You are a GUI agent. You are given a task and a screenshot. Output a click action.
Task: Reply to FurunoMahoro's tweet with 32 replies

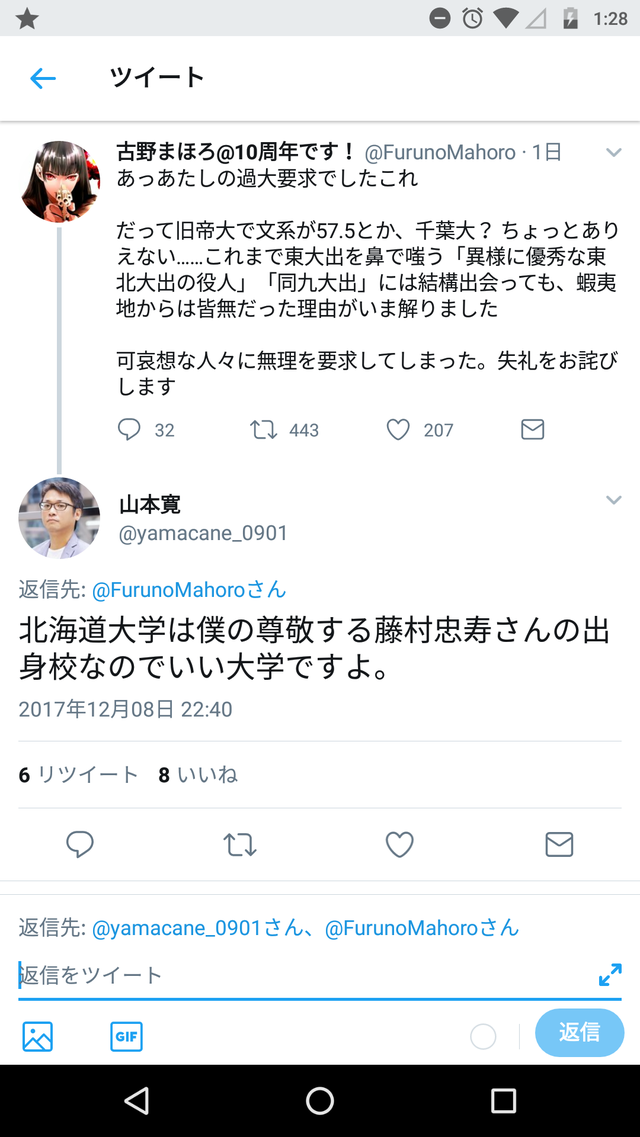129,430
